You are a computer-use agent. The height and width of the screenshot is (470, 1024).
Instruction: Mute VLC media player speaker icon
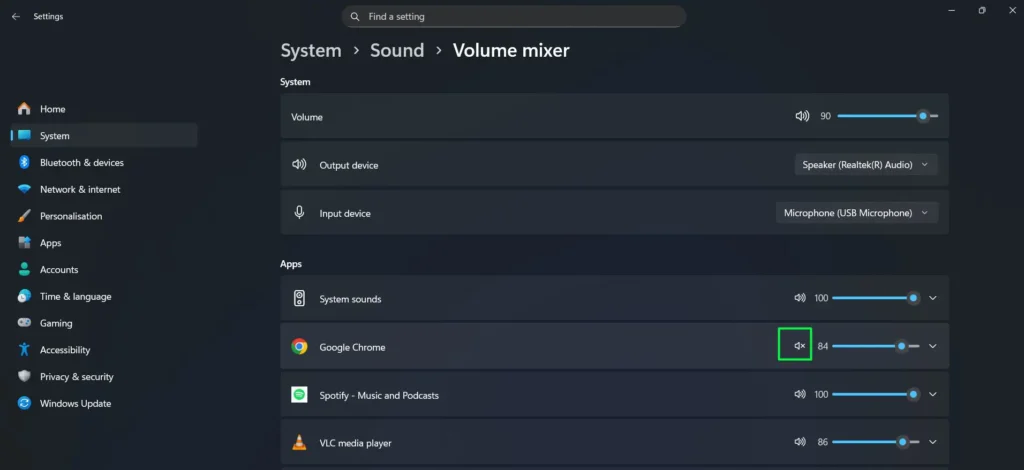[x=800, y=442]
